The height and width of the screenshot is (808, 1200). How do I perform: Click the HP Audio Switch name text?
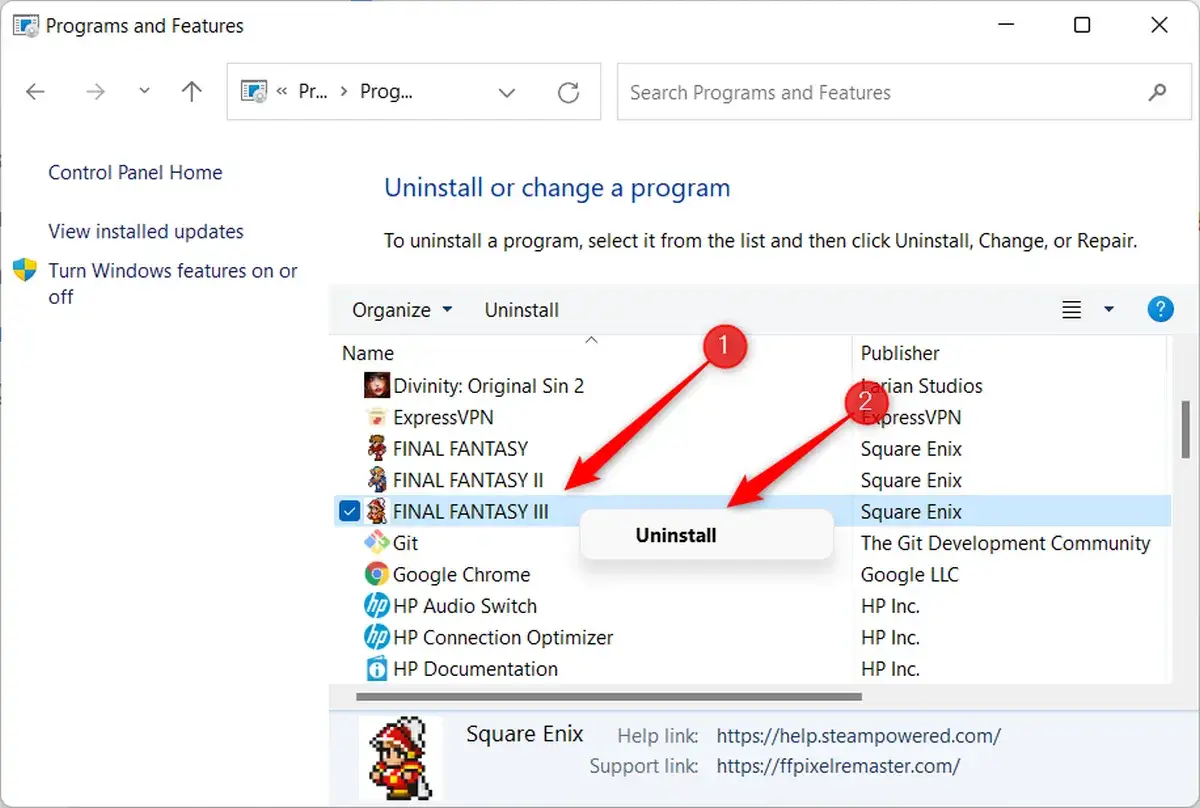click(465, 606)
